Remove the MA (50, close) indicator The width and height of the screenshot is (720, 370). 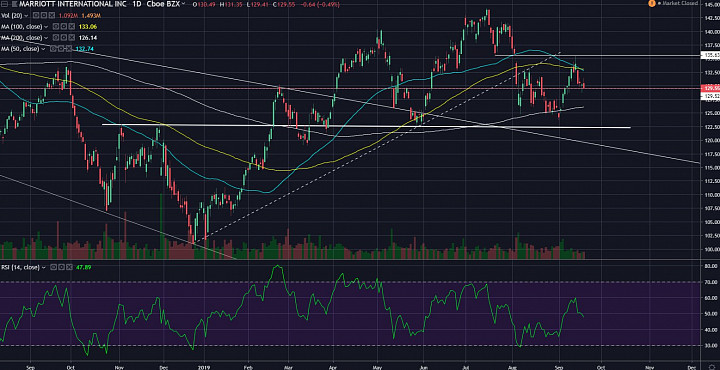pos(69,49)
